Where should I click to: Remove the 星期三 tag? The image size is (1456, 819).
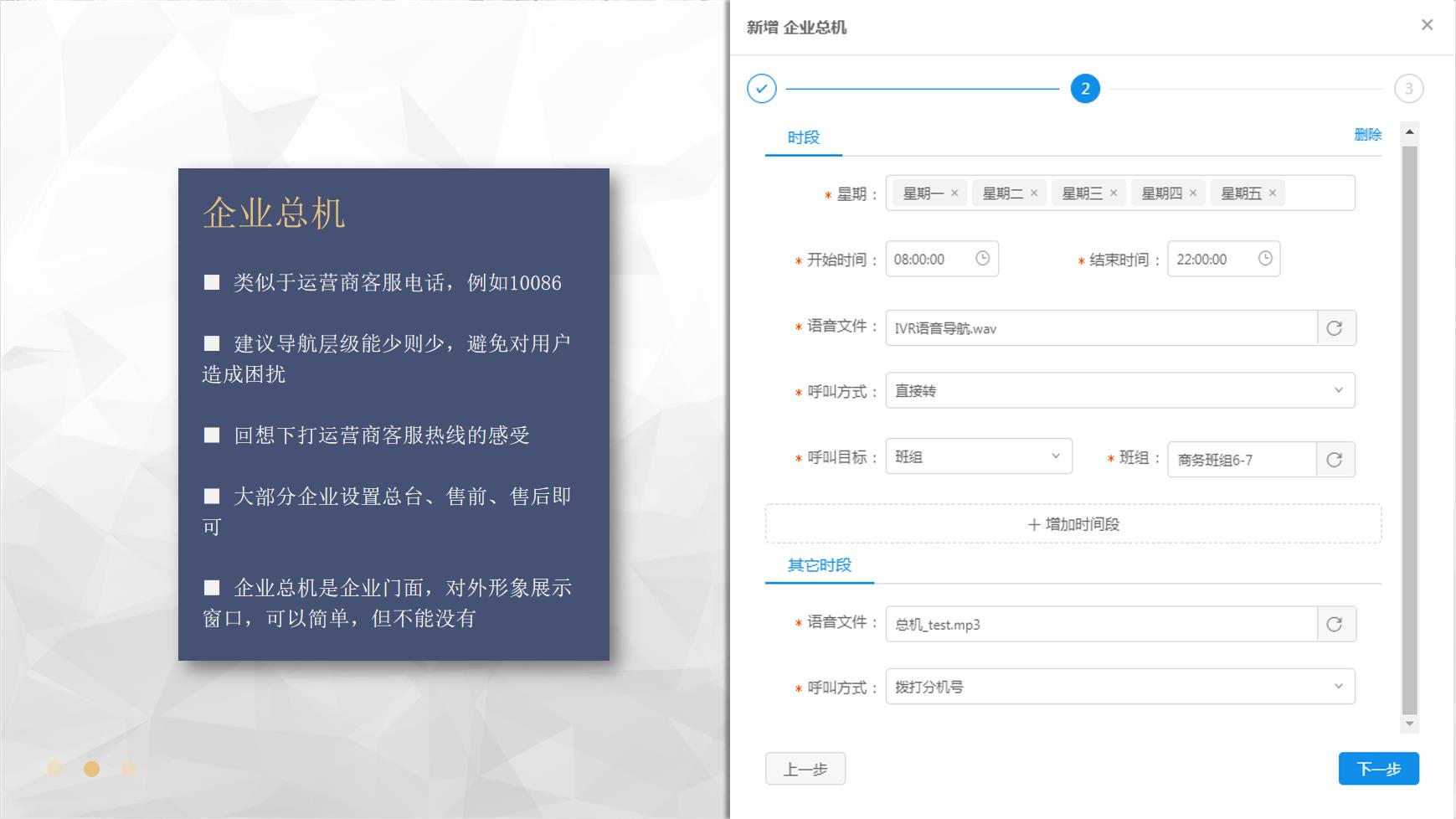[1114, 193]
